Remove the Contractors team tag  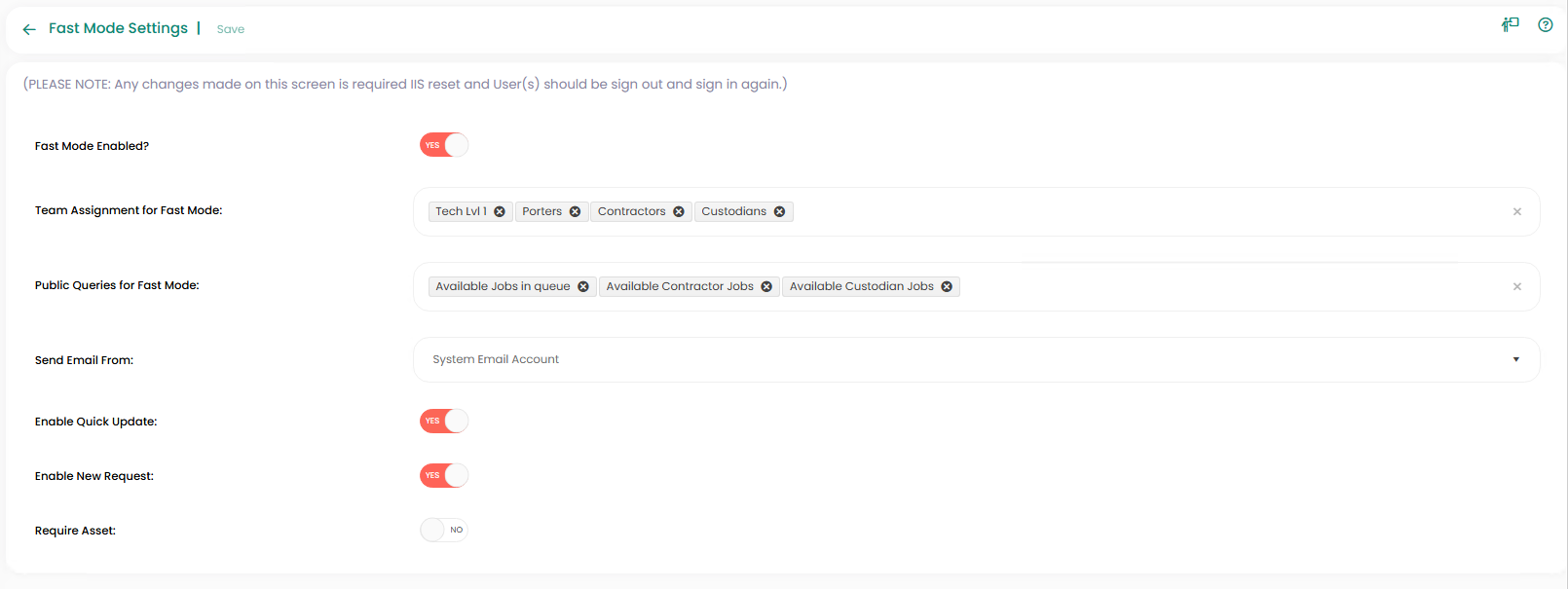click(x=679, y=212)
